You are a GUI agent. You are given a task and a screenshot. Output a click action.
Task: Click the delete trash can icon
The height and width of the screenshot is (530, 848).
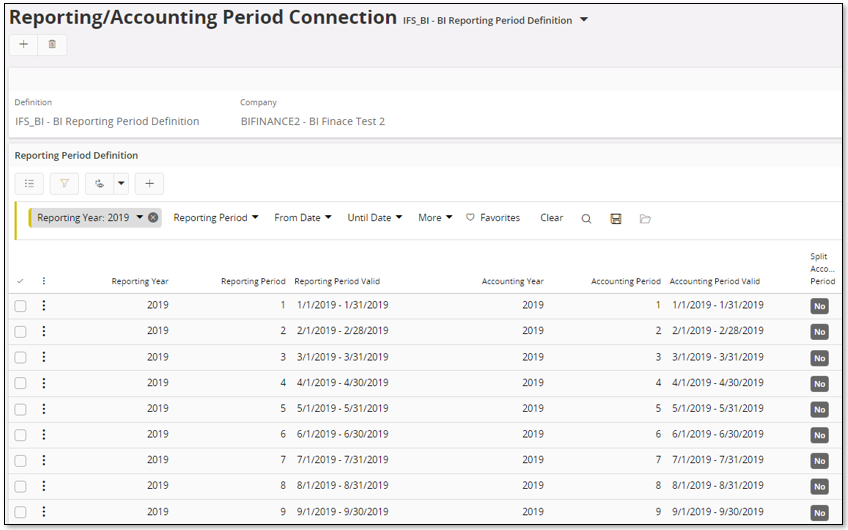tap(52, 44)
